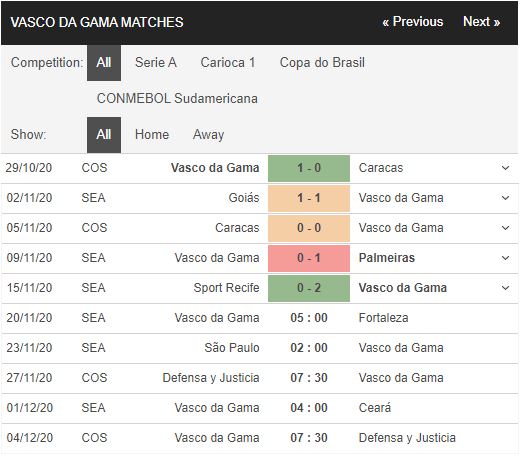Image resolution: width=520 pixels, height=459 pixels.
Task: Expand the Goiás 1-1 match details chevron
Action: [505, 198]
